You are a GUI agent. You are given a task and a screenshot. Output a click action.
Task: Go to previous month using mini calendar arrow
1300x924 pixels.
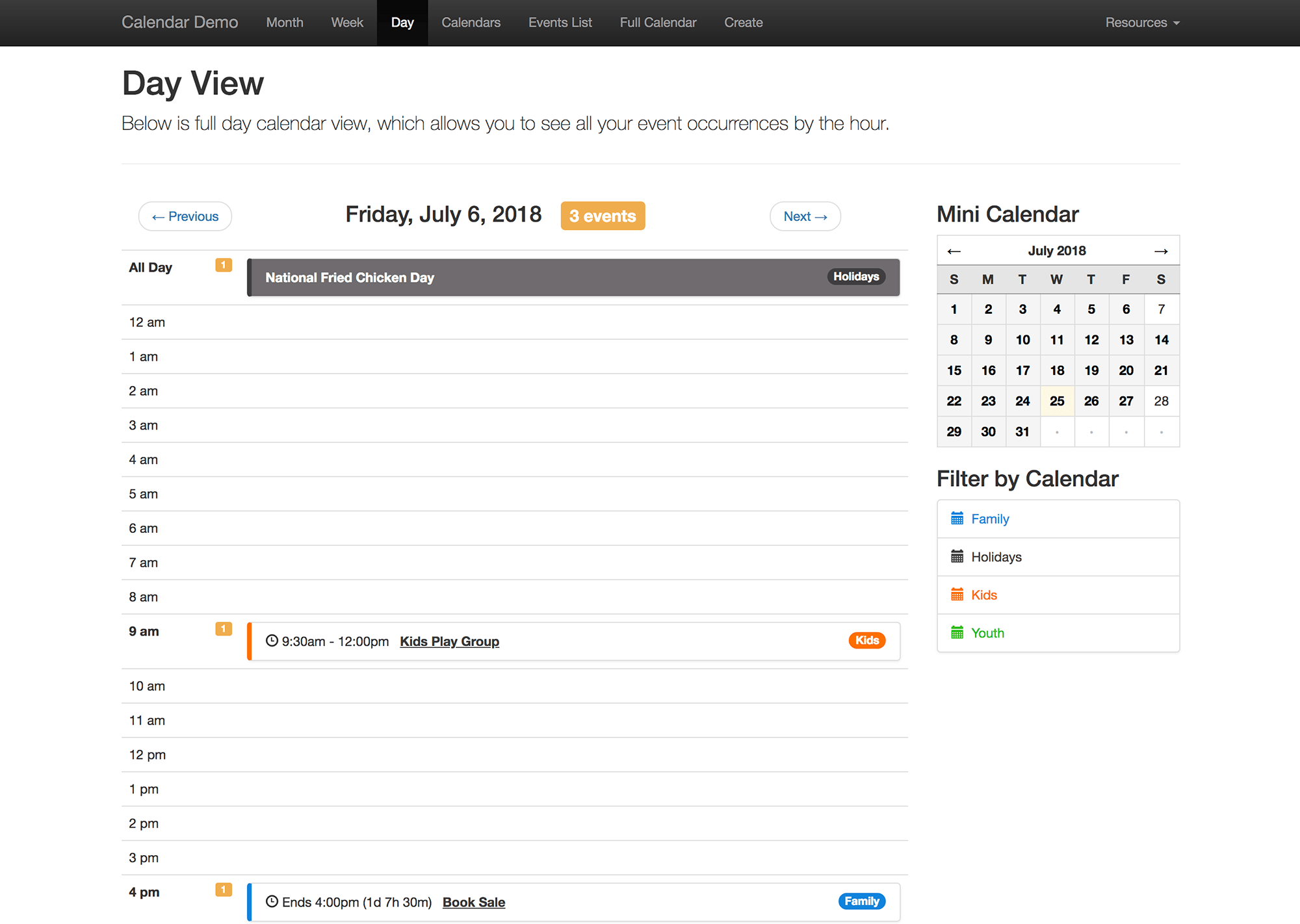954,250
